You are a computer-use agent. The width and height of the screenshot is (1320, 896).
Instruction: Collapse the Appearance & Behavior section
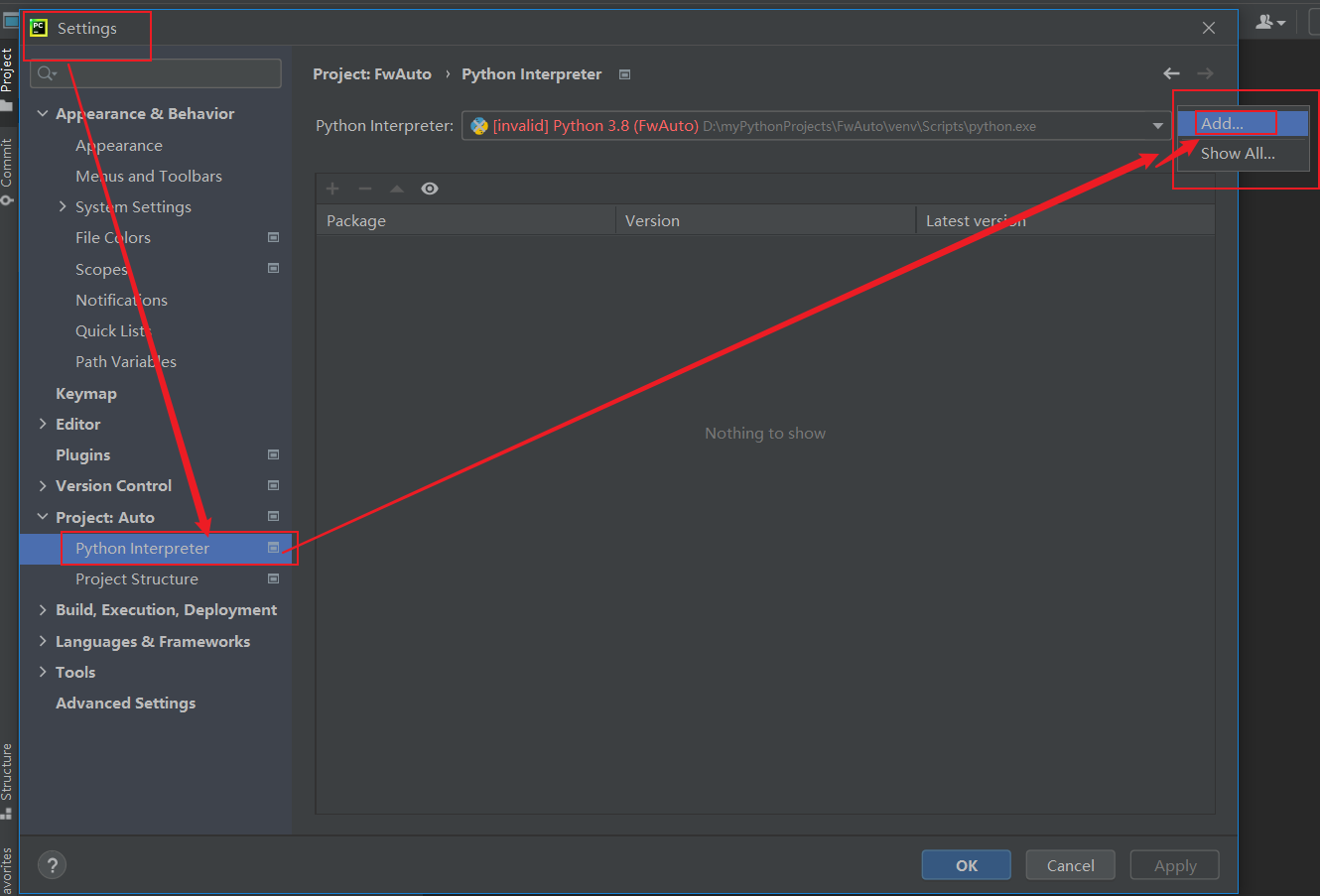click(42, 113)
